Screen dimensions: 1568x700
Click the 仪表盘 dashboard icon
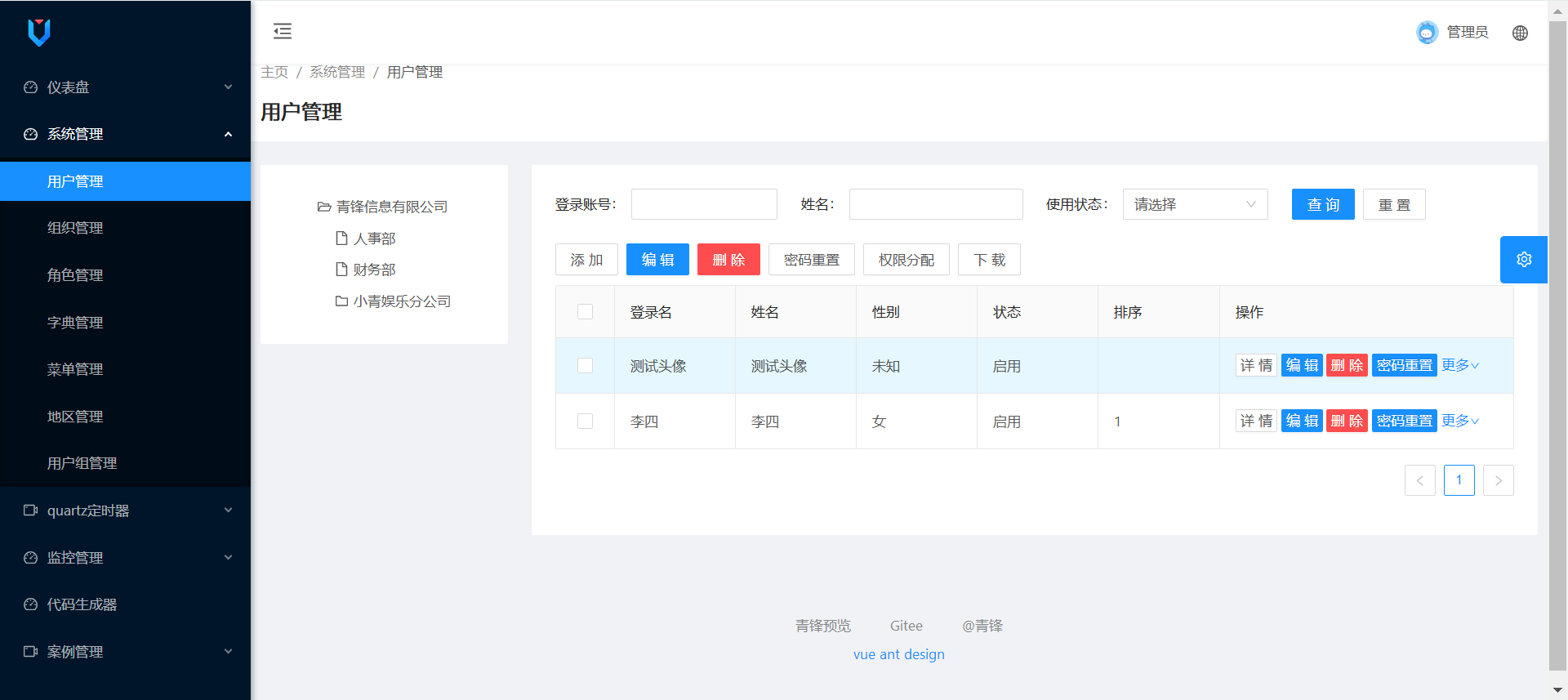point(31,87)
